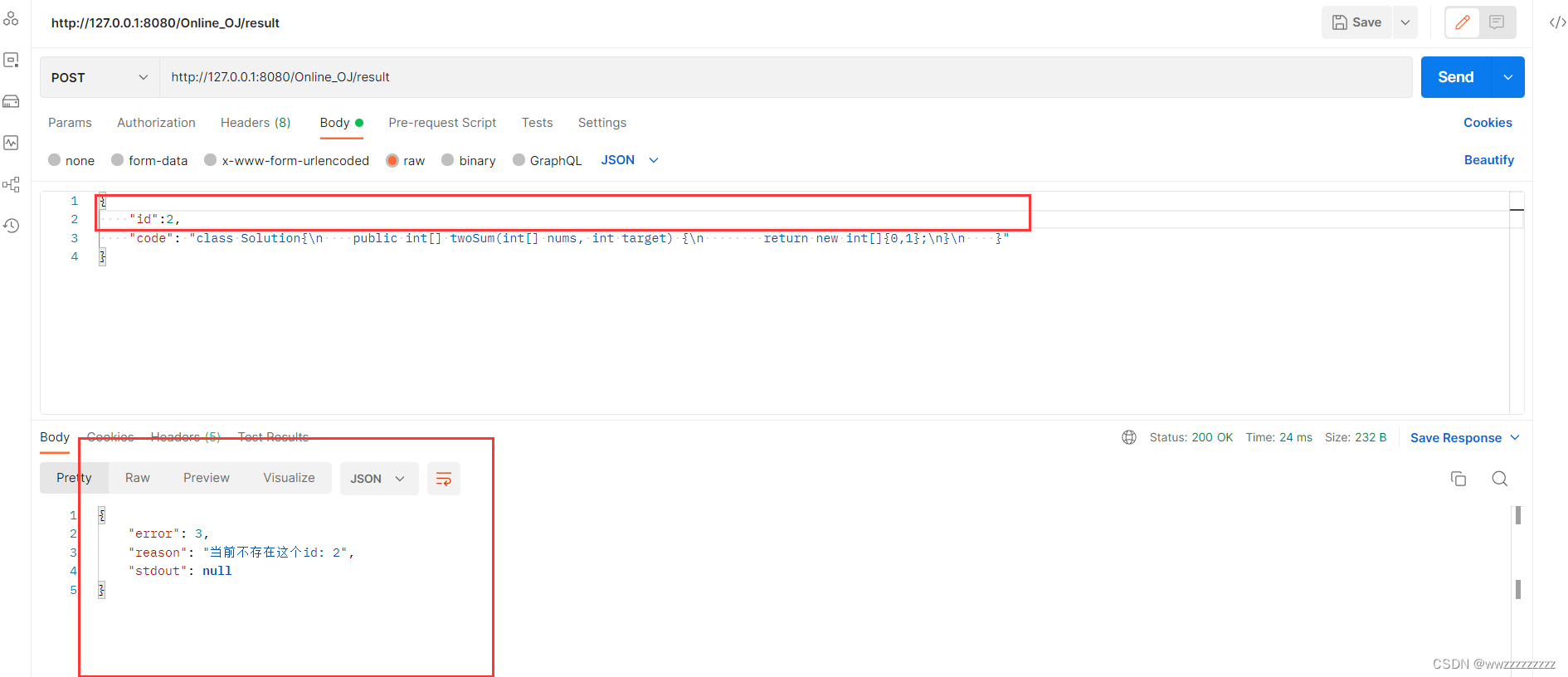Open the comments icon
Screen dimensions: 1568x677
click(1497, 22)
